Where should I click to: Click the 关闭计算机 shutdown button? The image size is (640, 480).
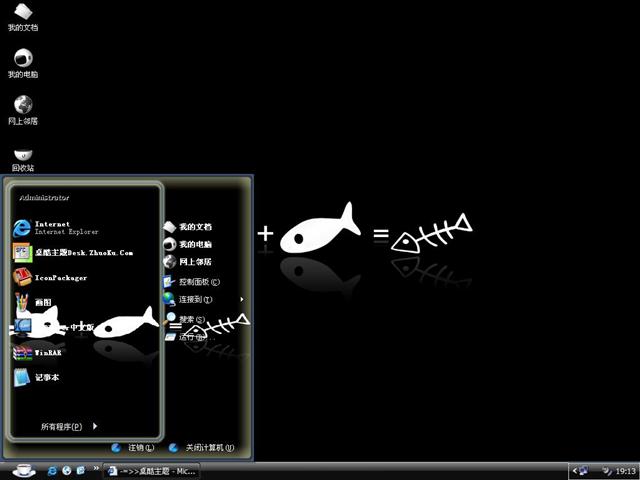[x=203, y=448]
